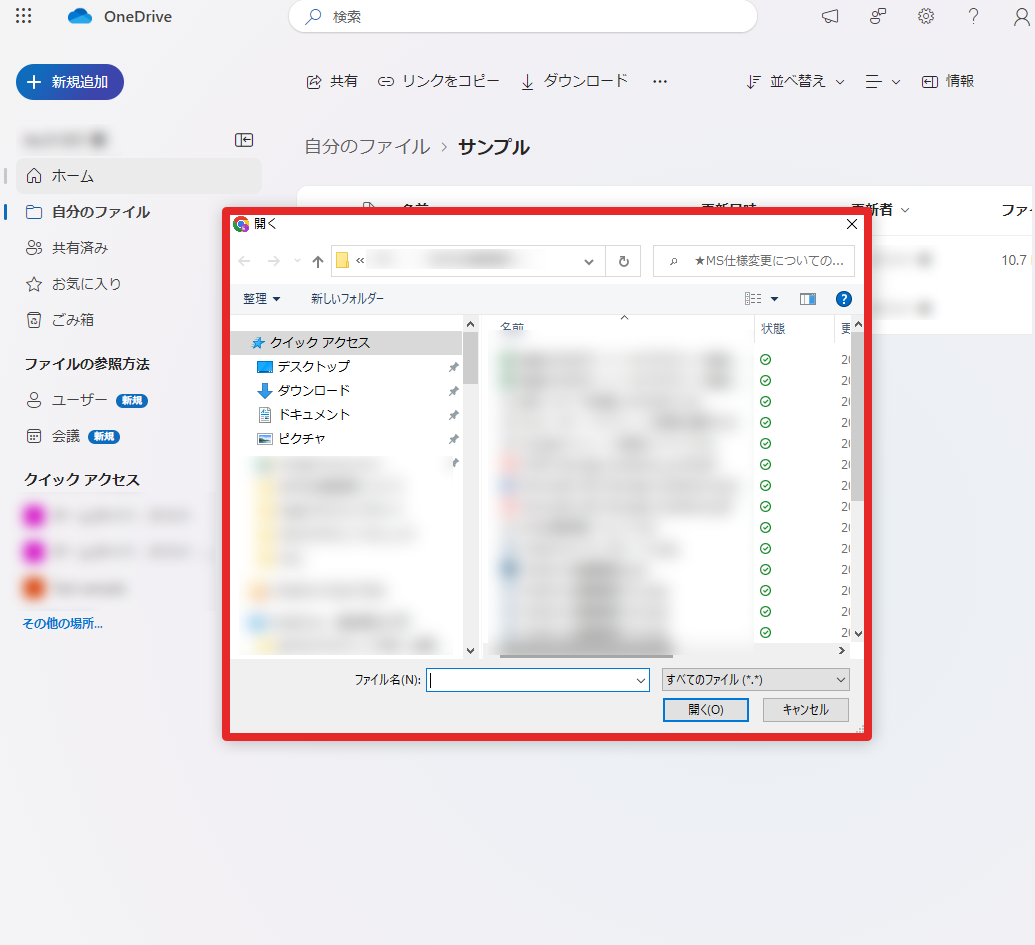1035x945 pixels.
Task: Click the settings gear icon
Action: [x=926, y=16]
